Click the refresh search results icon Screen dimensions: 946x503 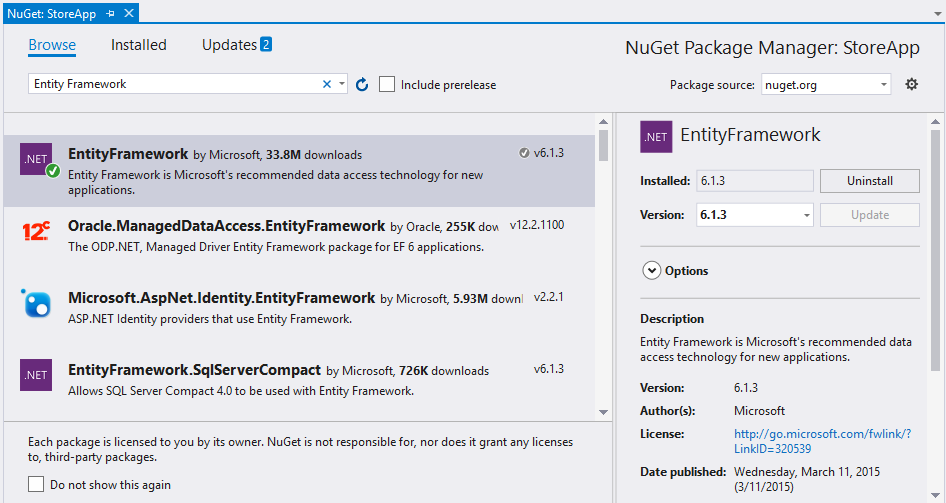[362, 85]
